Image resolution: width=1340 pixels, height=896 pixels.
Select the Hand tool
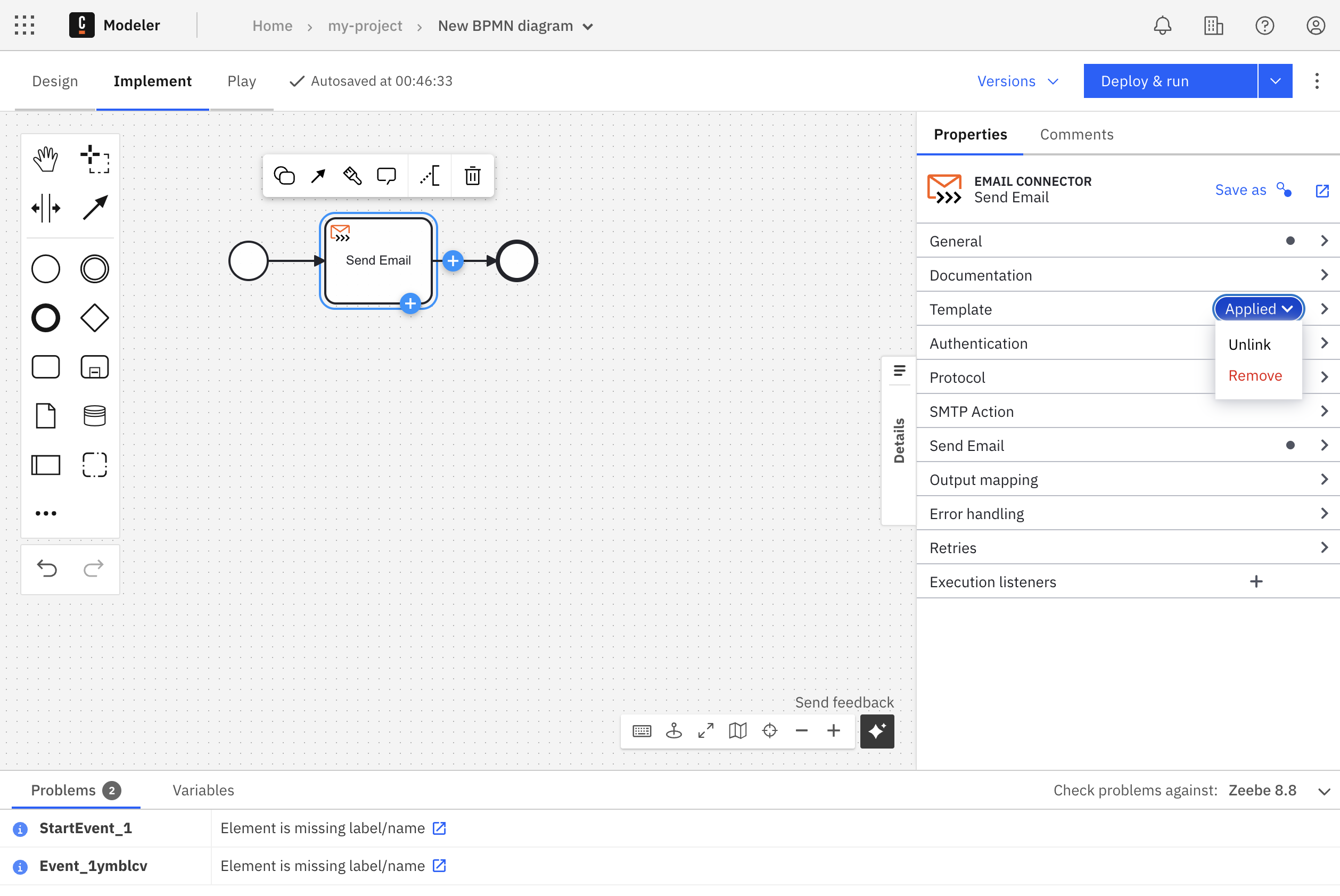[46, 159]
